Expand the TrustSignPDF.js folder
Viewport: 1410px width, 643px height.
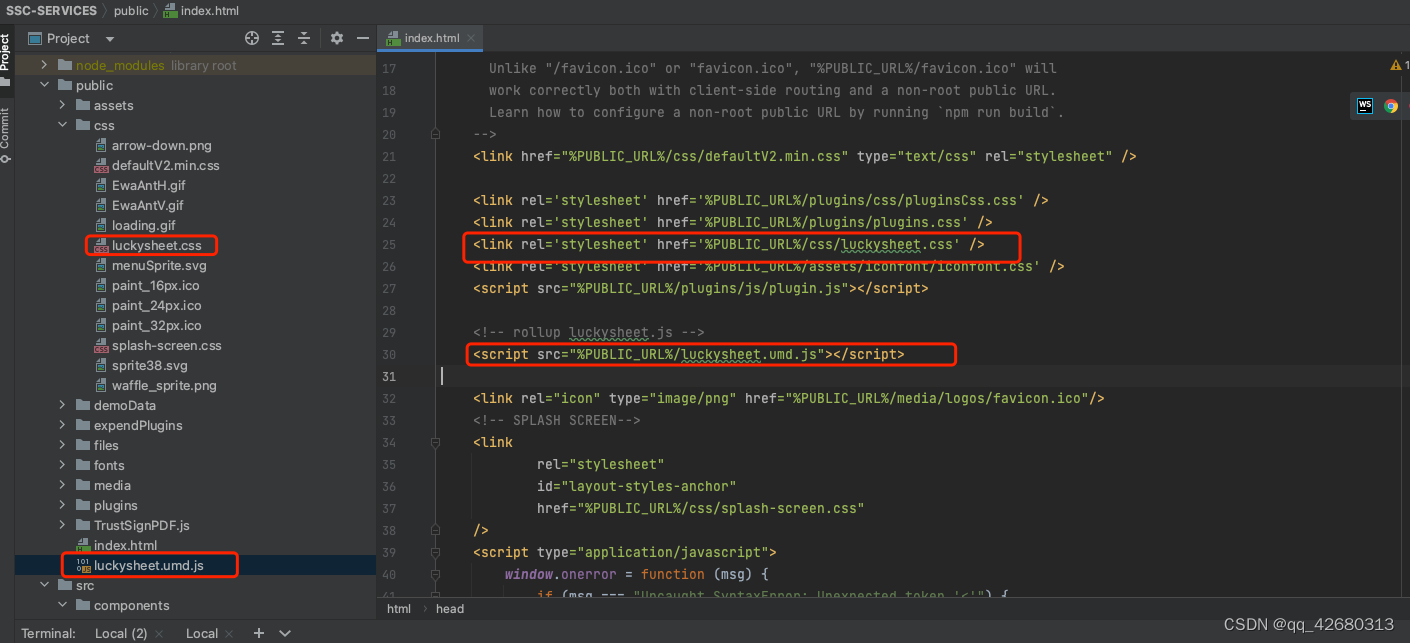[61, 525]
